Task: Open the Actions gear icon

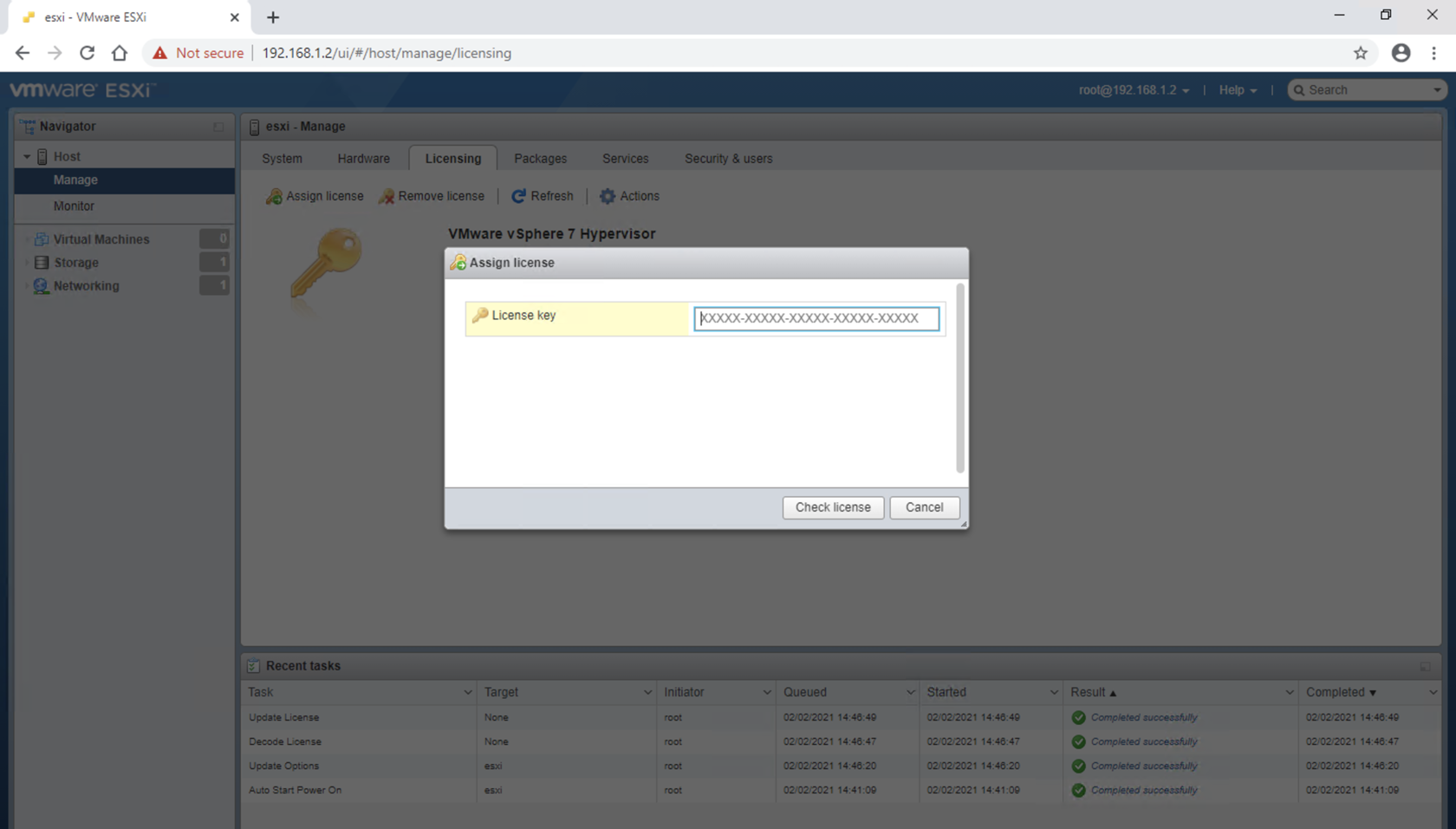Action: tap(608, 196)
